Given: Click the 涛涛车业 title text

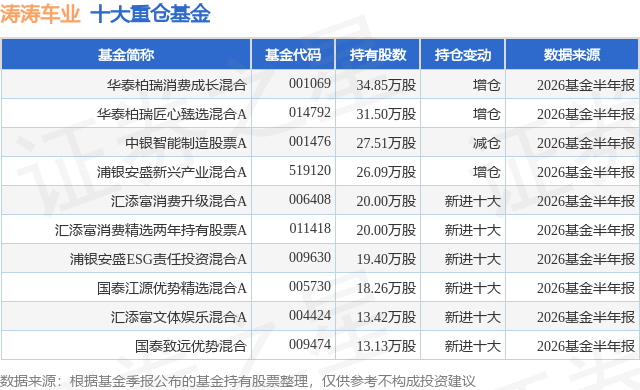Looking at the screenshot, I should [x=40, y=14].
